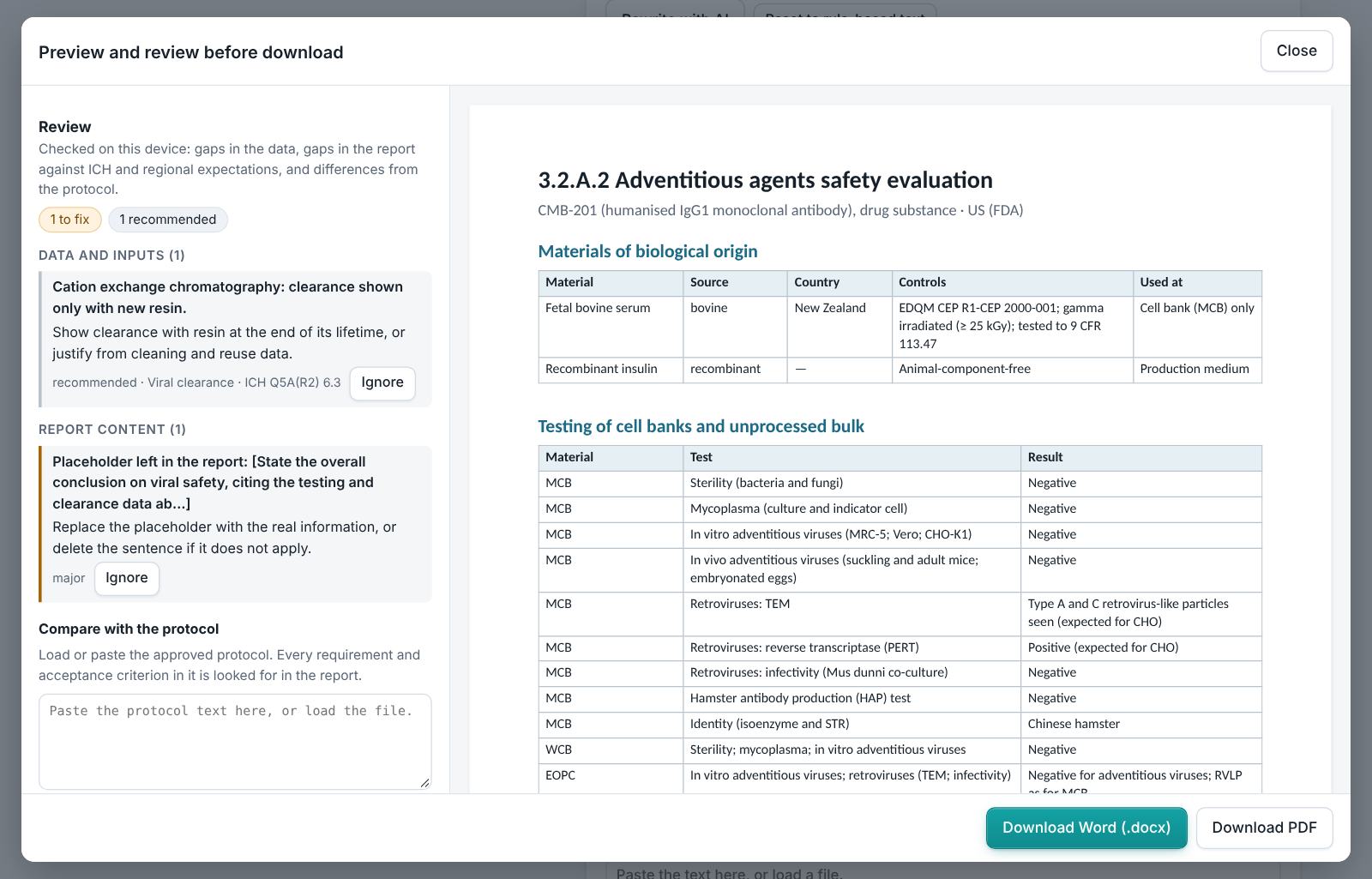Click the 'EDQM CEP R1-CEP 2000-001' controls cell
The height and width of the screenshot is (879, 1372).
1012,326
